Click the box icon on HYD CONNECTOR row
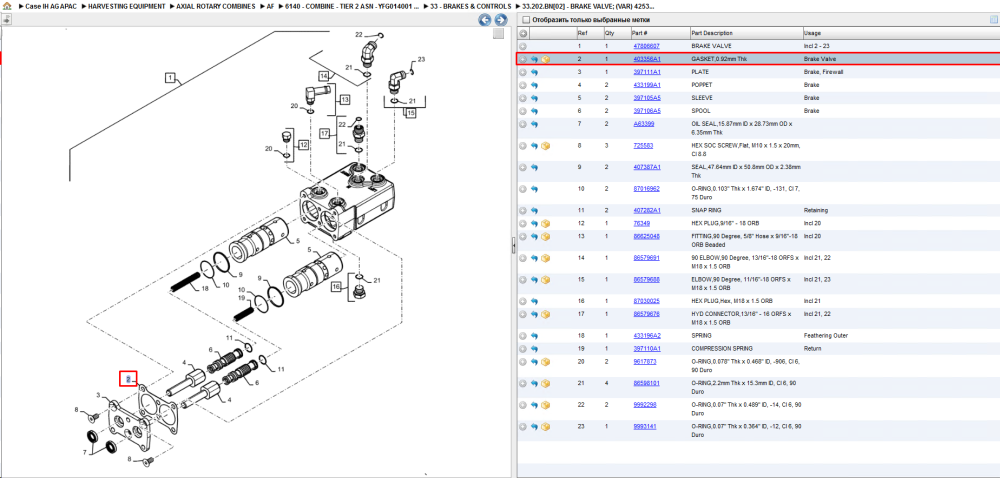Image resolution: width=1000 pixels, height=478 pixels. pos(546,314)
